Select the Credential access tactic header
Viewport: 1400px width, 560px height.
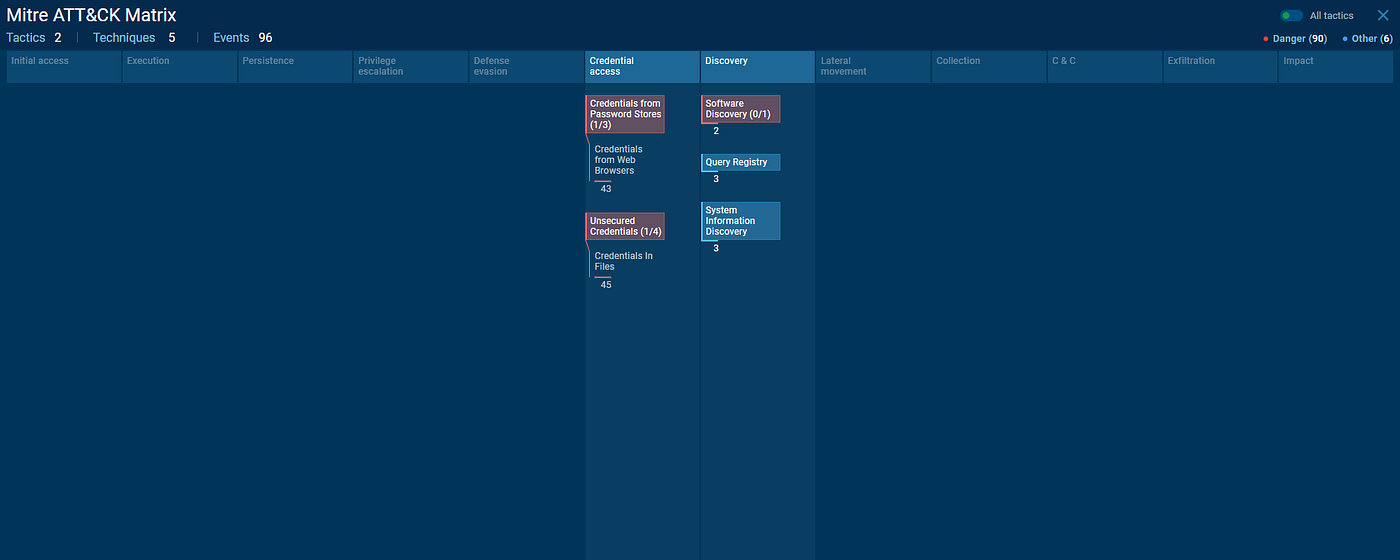642,67
